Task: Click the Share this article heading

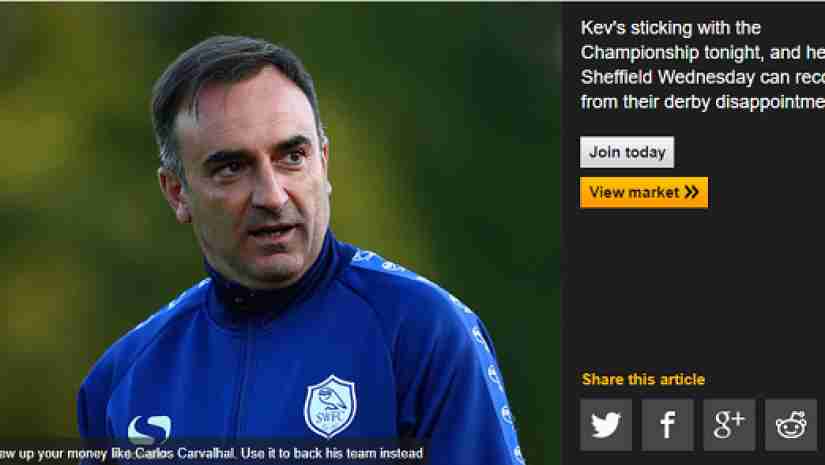Action: pyautogui.click(x=643, y=379)
